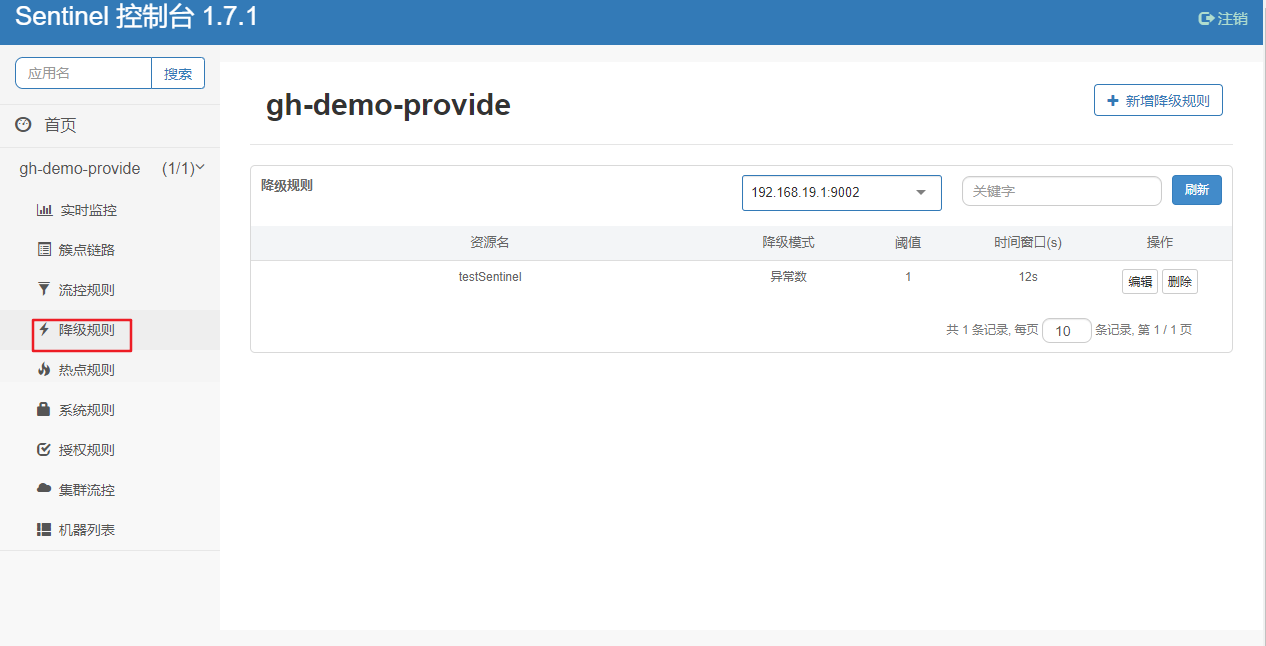The image size is (1266, 646).
Task: Click the 降级模式 column header
Action: [x=788, y=243]
